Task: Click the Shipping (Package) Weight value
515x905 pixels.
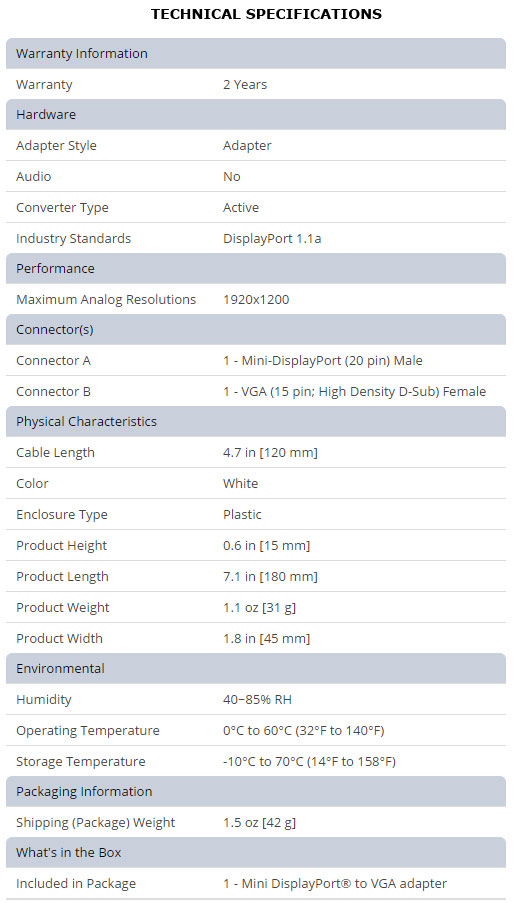Action: click(259, 822)
